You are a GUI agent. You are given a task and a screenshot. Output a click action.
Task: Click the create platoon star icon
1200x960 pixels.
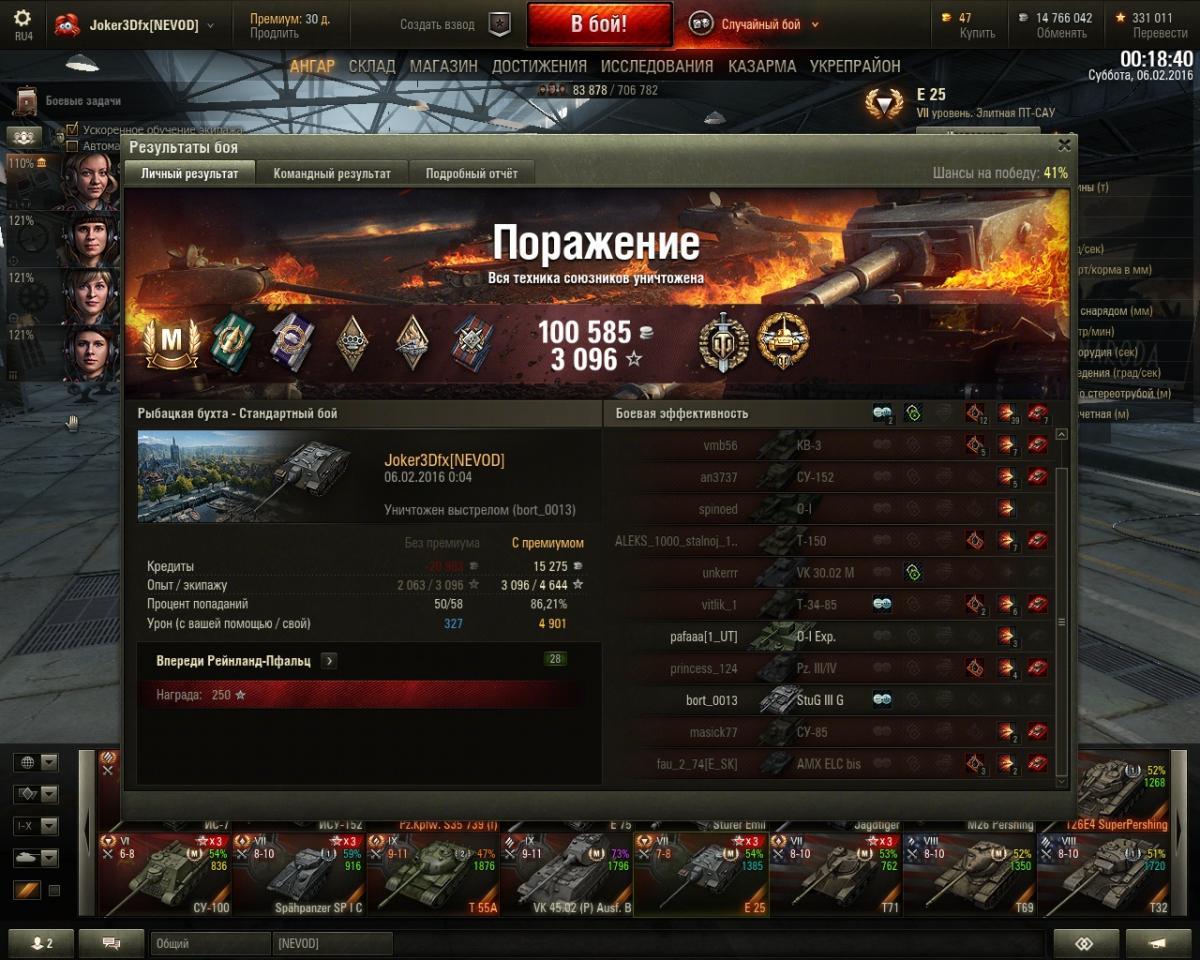[499, 24]
